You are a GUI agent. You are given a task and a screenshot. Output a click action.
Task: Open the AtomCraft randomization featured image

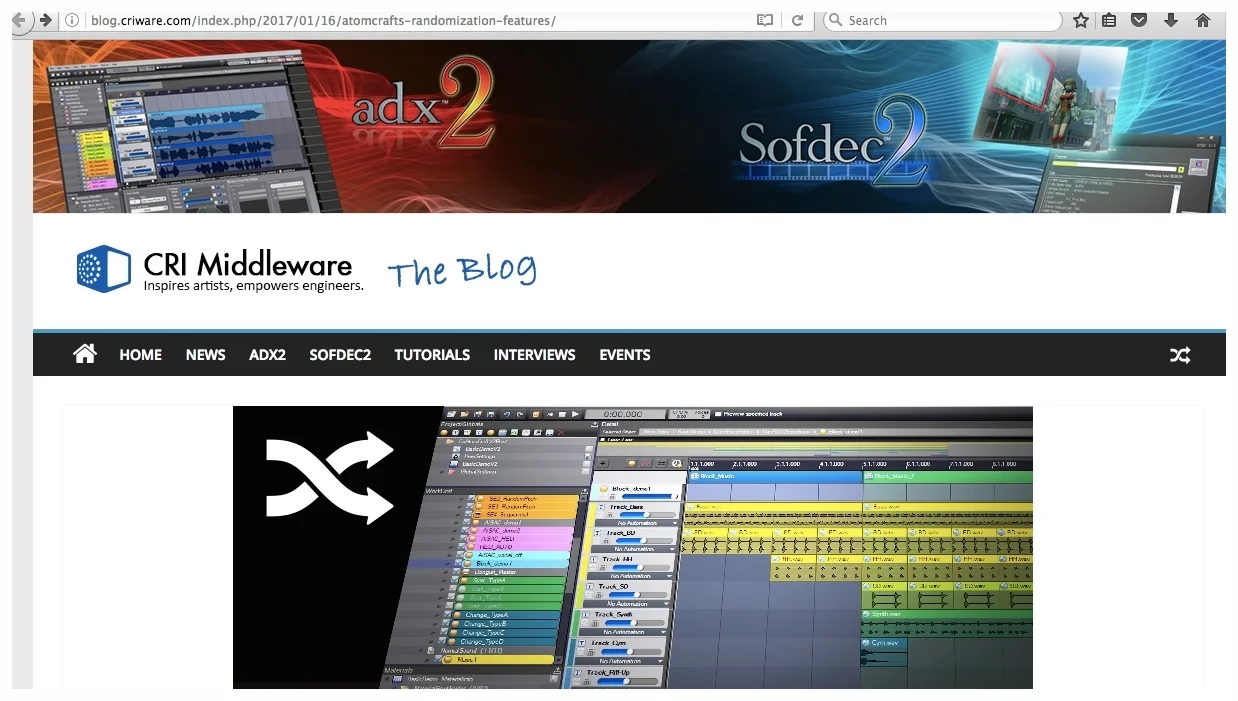633,547
